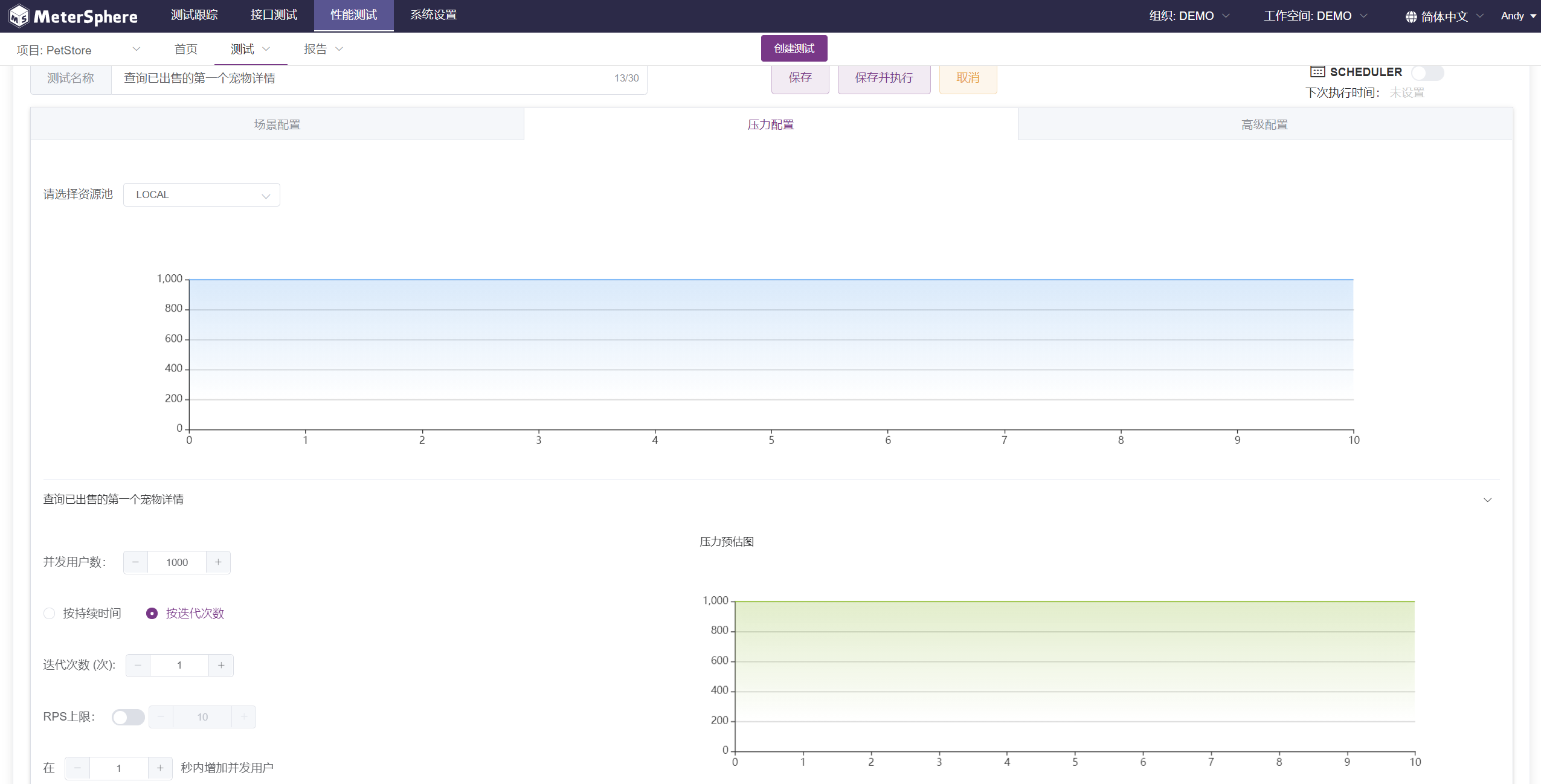This screenshot has height=784, width=1541.
Task: Click the 保存 button
Action: point(800,78)
